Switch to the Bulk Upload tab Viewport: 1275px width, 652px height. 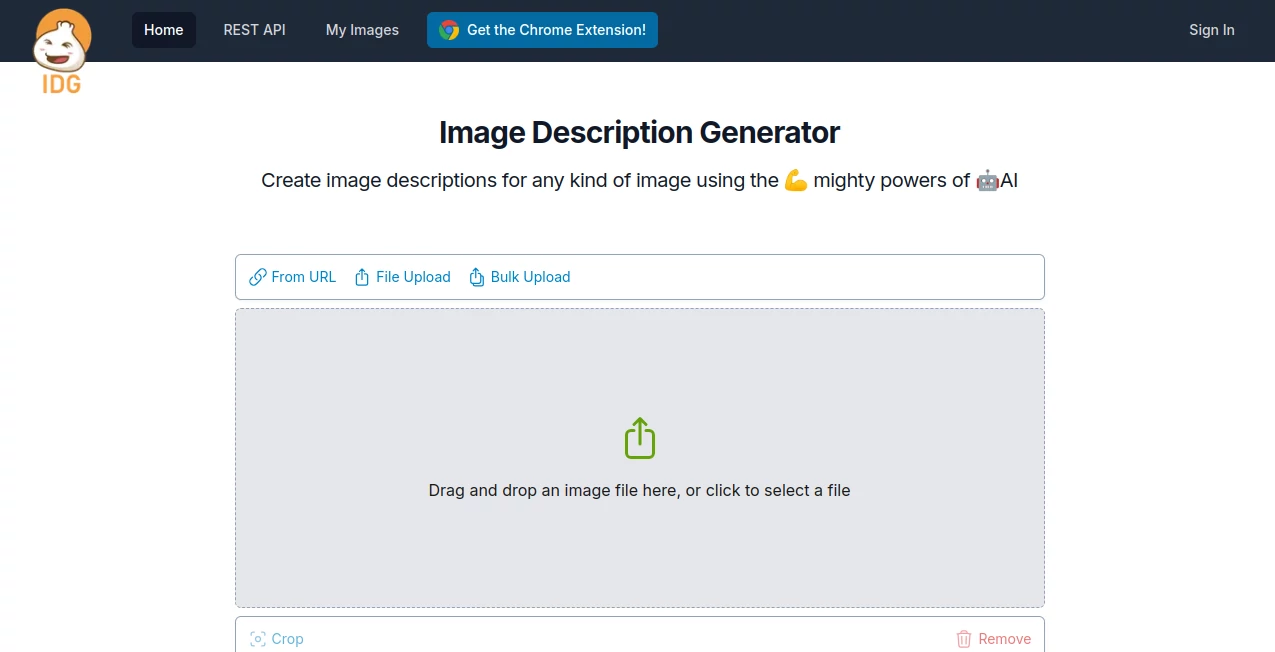click(529, 276)
